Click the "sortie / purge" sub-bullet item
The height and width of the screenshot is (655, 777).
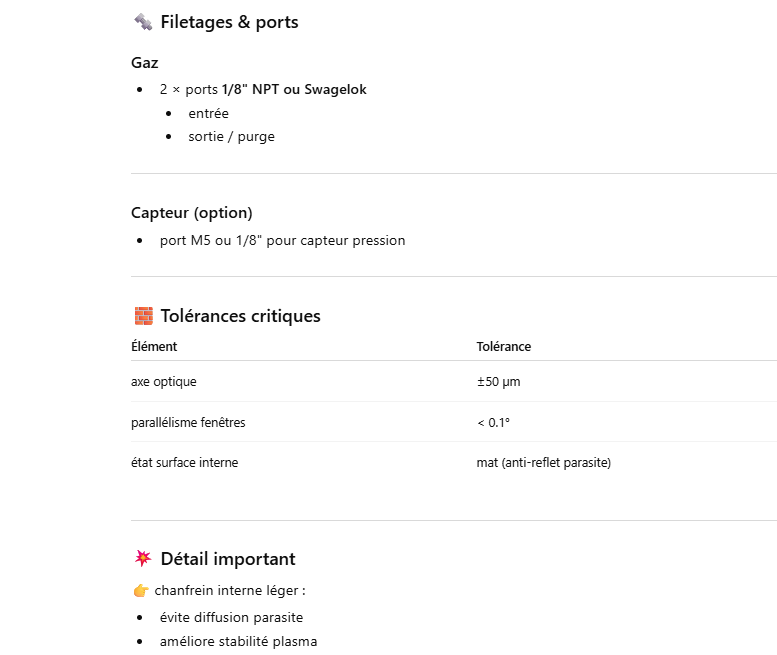[x=231, y=136]
